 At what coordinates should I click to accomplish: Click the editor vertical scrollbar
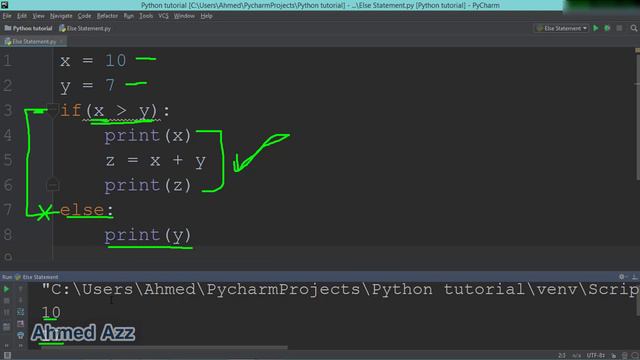tap(638, 118)
